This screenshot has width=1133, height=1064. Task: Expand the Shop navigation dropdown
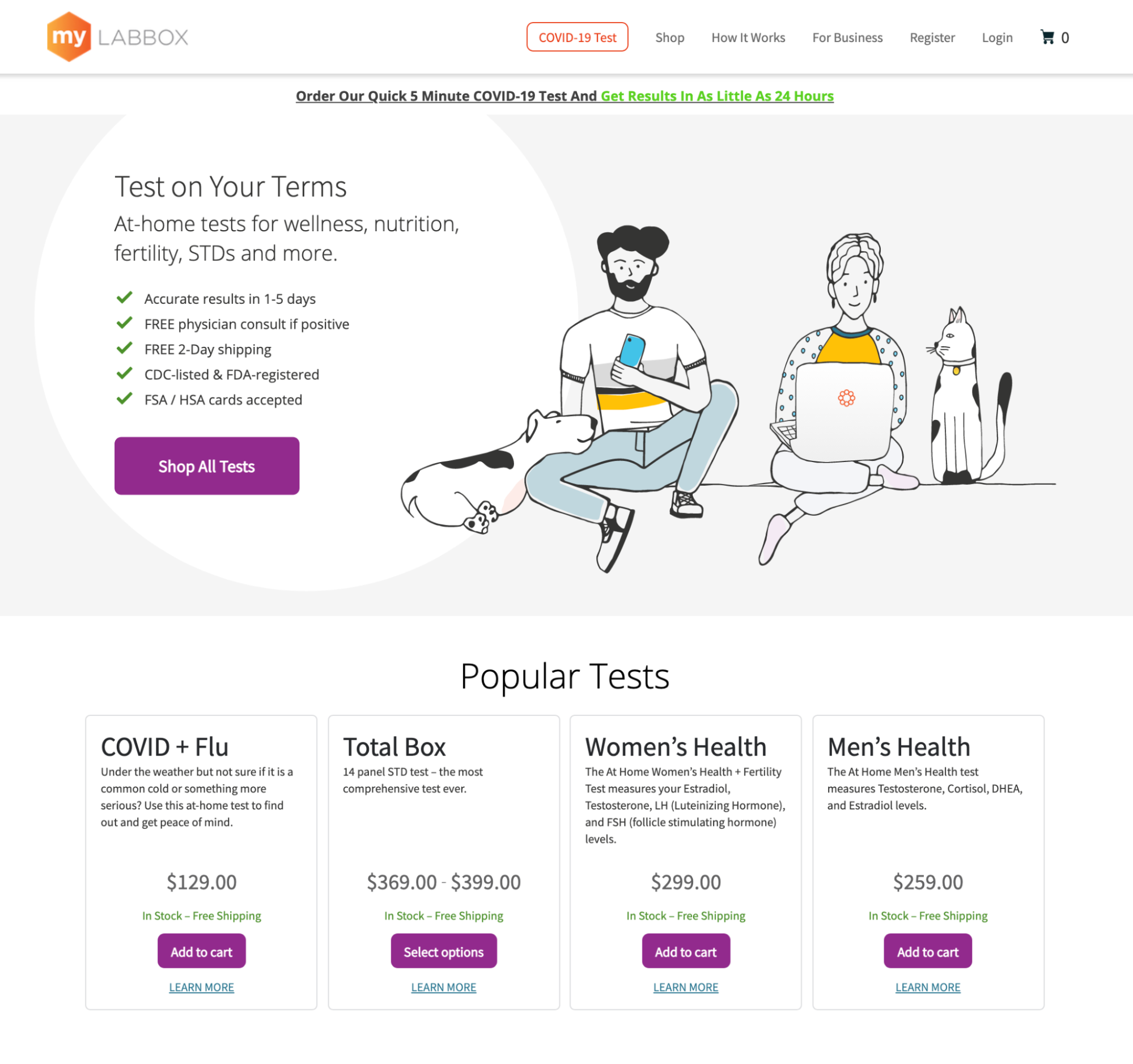click(669, 36)
